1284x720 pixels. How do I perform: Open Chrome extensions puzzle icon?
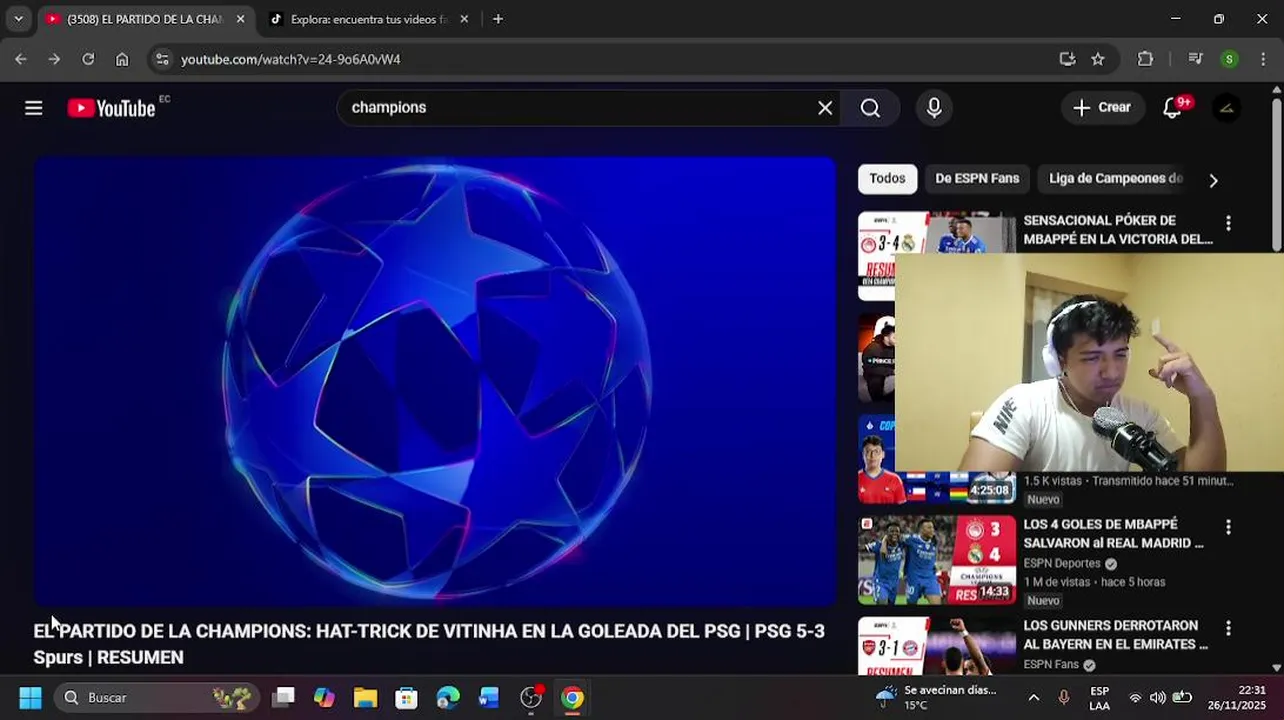(1145, 59)
